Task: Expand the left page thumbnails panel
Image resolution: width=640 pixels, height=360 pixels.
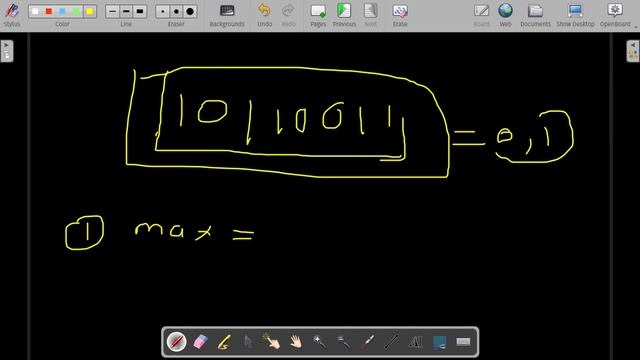Action: (x=7, y=51)
